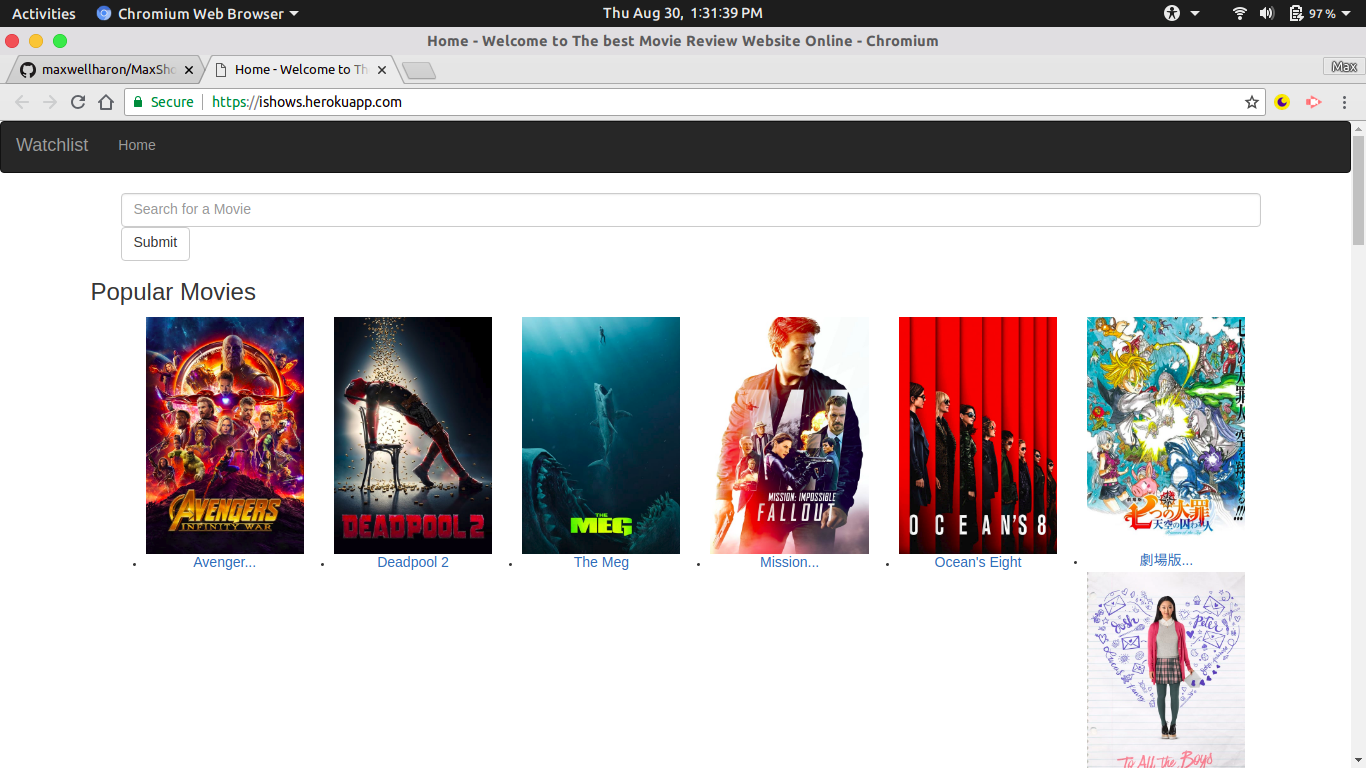Click the page vertical scrollbar thumb

tap(1358, 190)
